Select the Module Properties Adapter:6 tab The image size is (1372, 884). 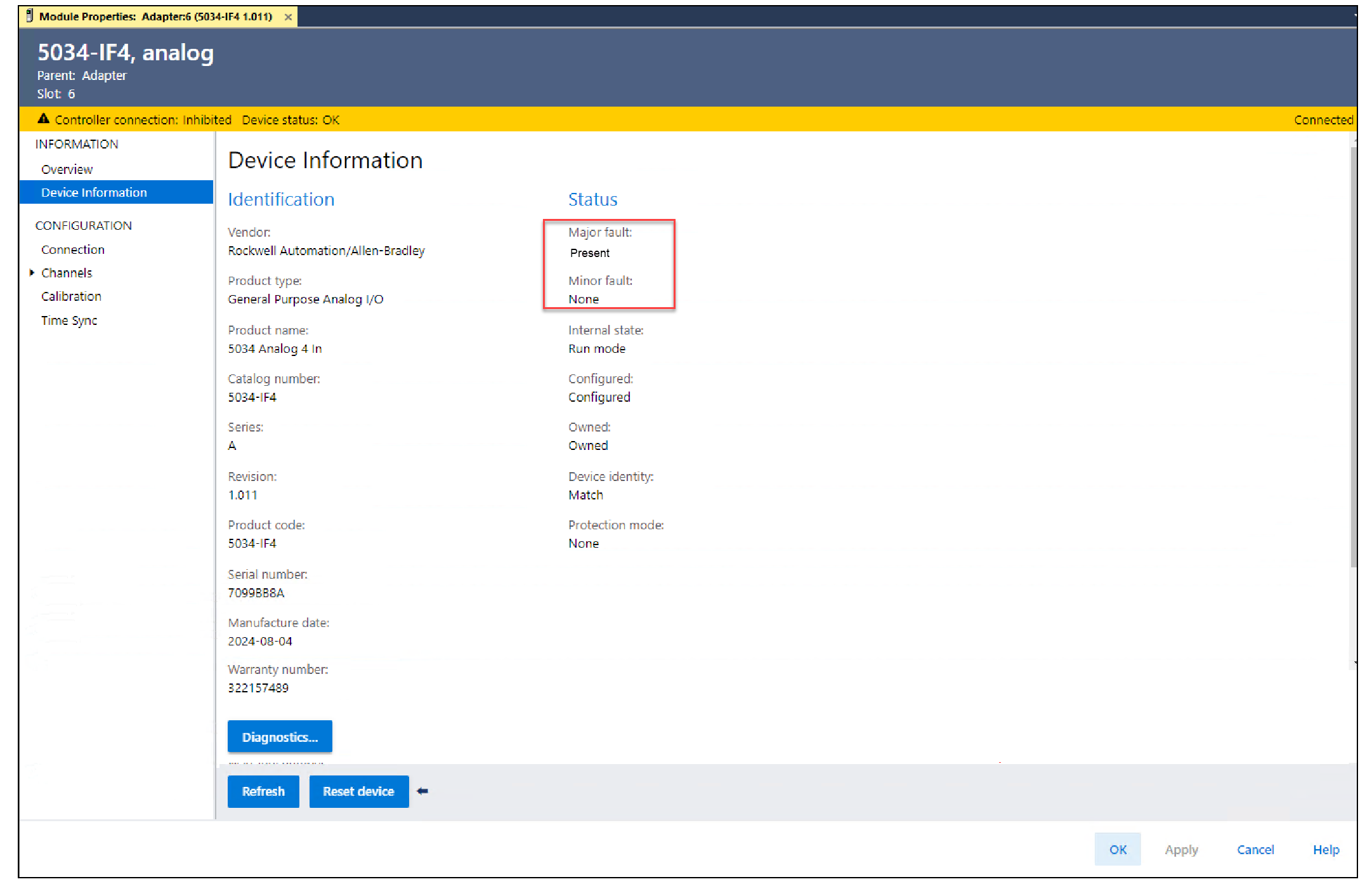click(155, 16)
